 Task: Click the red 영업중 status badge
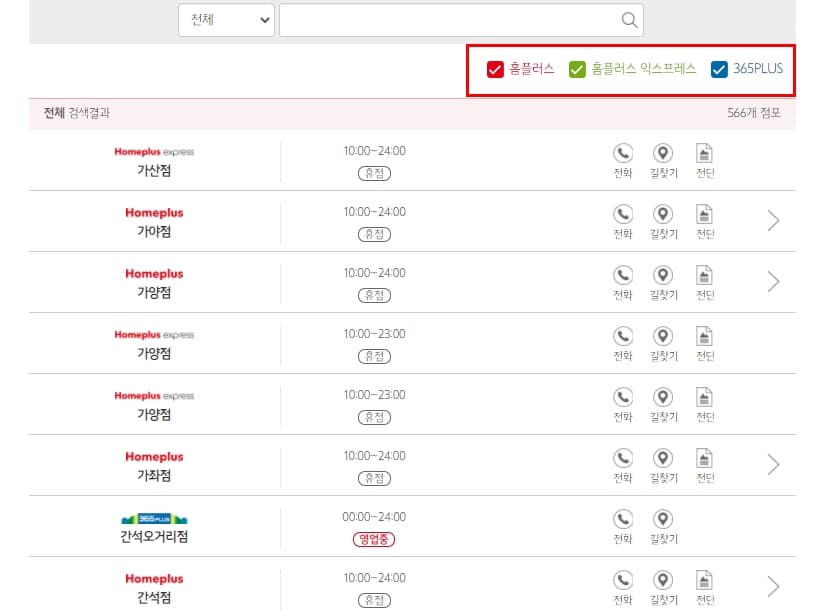374,539
